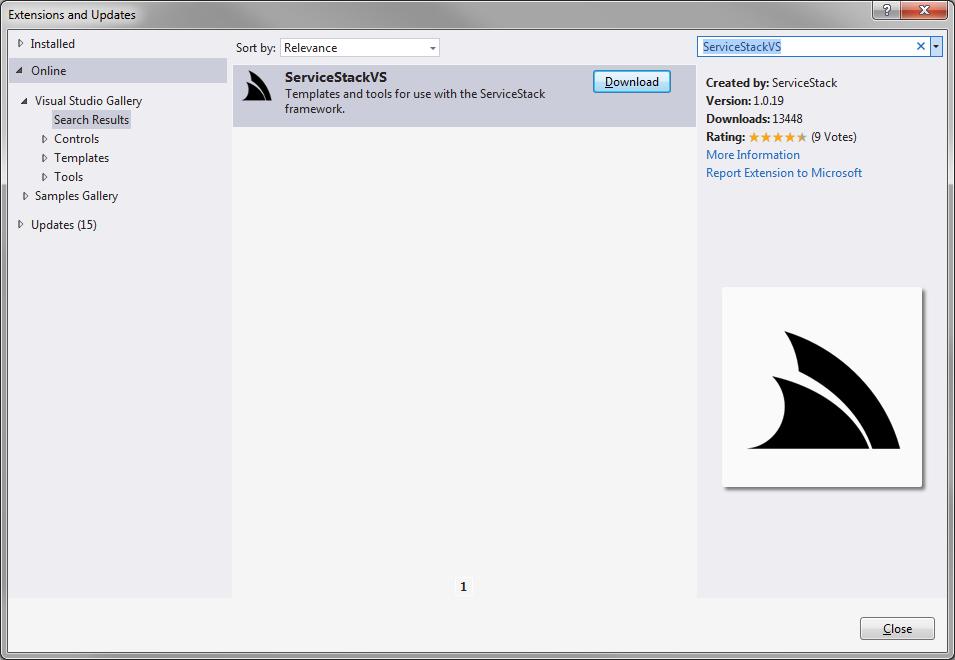Open the More Information link
This screenshot has width=955, height=660.
click(753, 155)
